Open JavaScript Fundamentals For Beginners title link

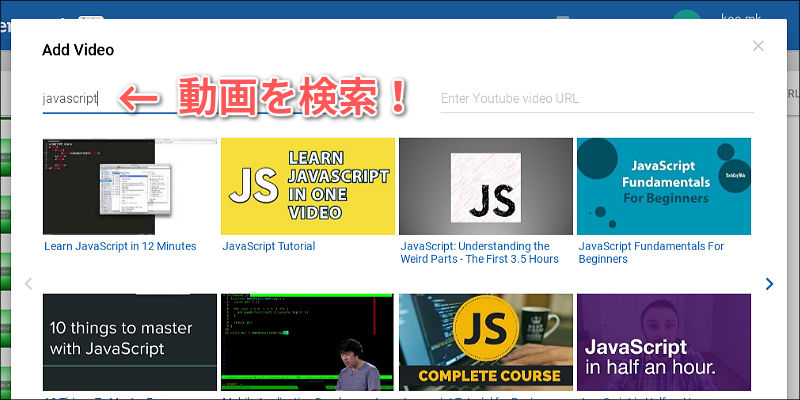tap(651, 253)
